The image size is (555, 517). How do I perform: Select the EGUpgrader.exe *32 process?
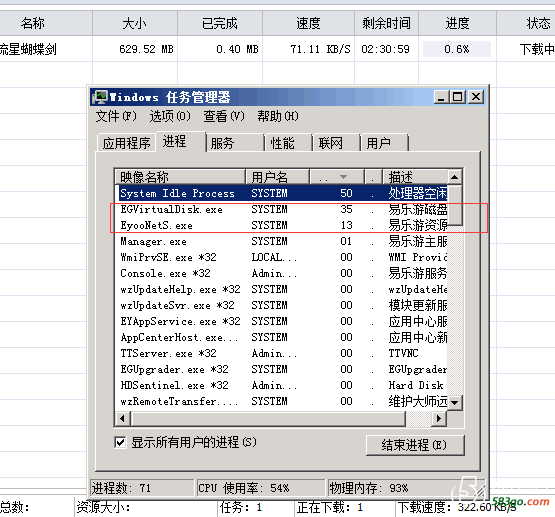pos(281,369)
